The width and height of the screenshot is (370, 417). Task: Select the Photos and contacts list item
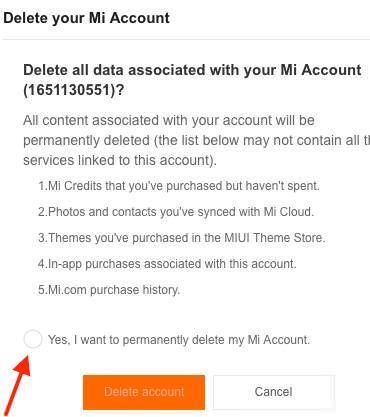point(176,212)
